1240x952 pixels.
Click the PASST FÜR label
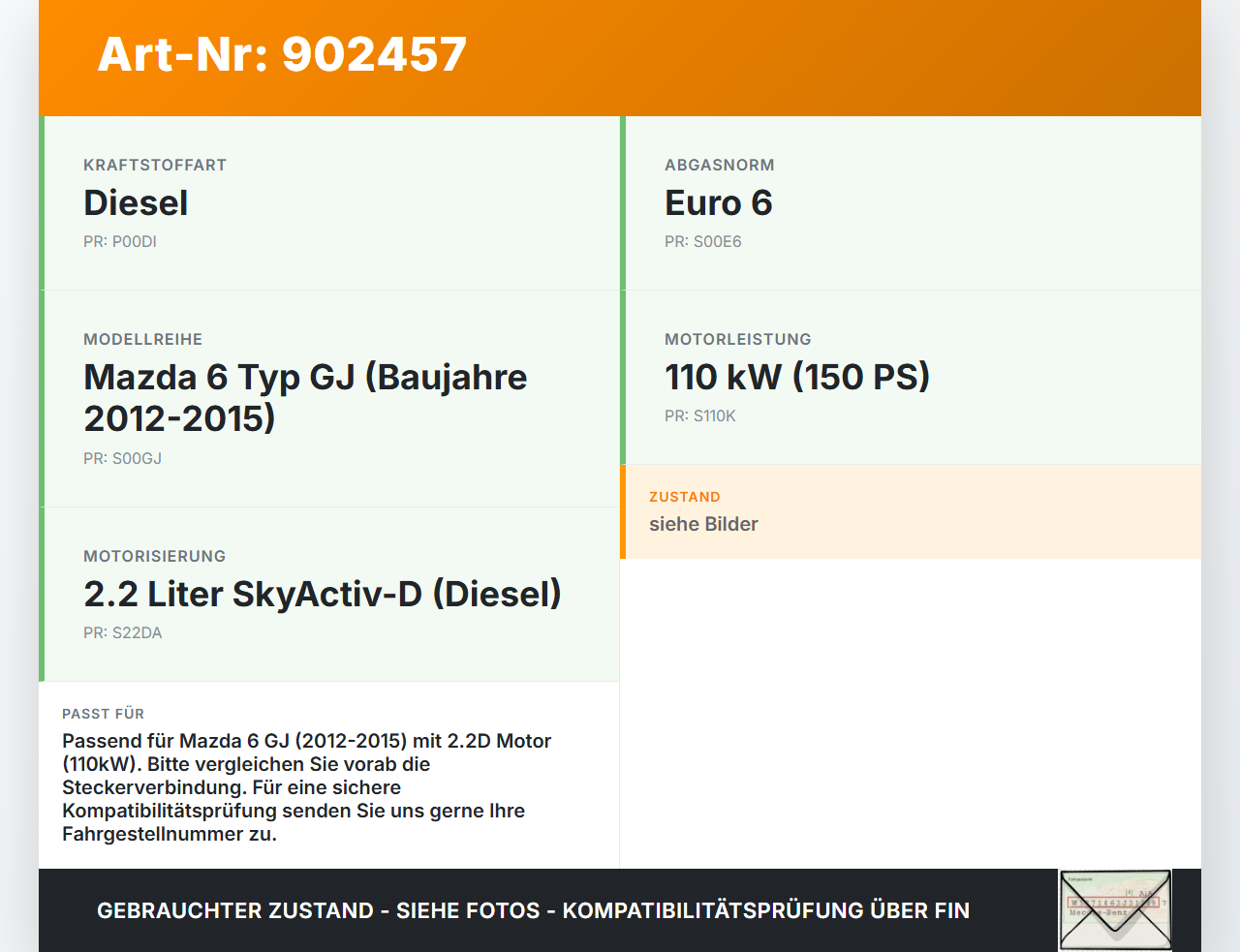[x=104, y=714]
